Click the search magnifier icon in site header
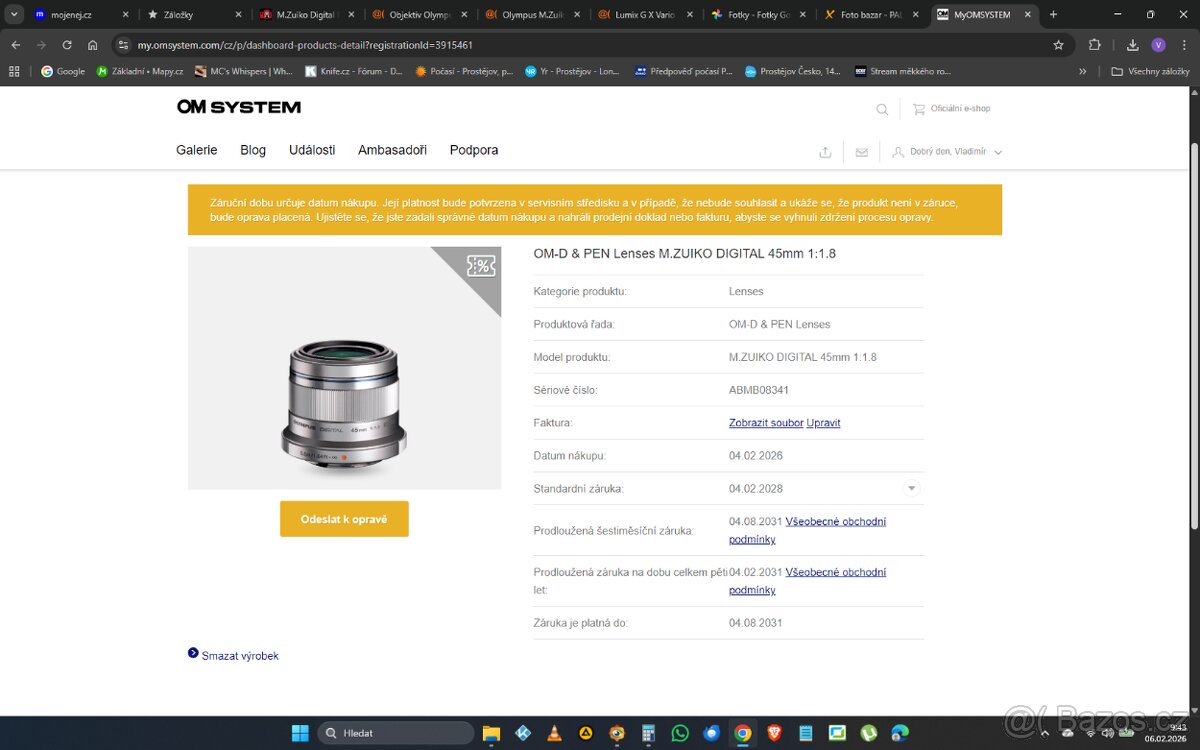Screen dimensions: 1200x750 tap(882, 110)
